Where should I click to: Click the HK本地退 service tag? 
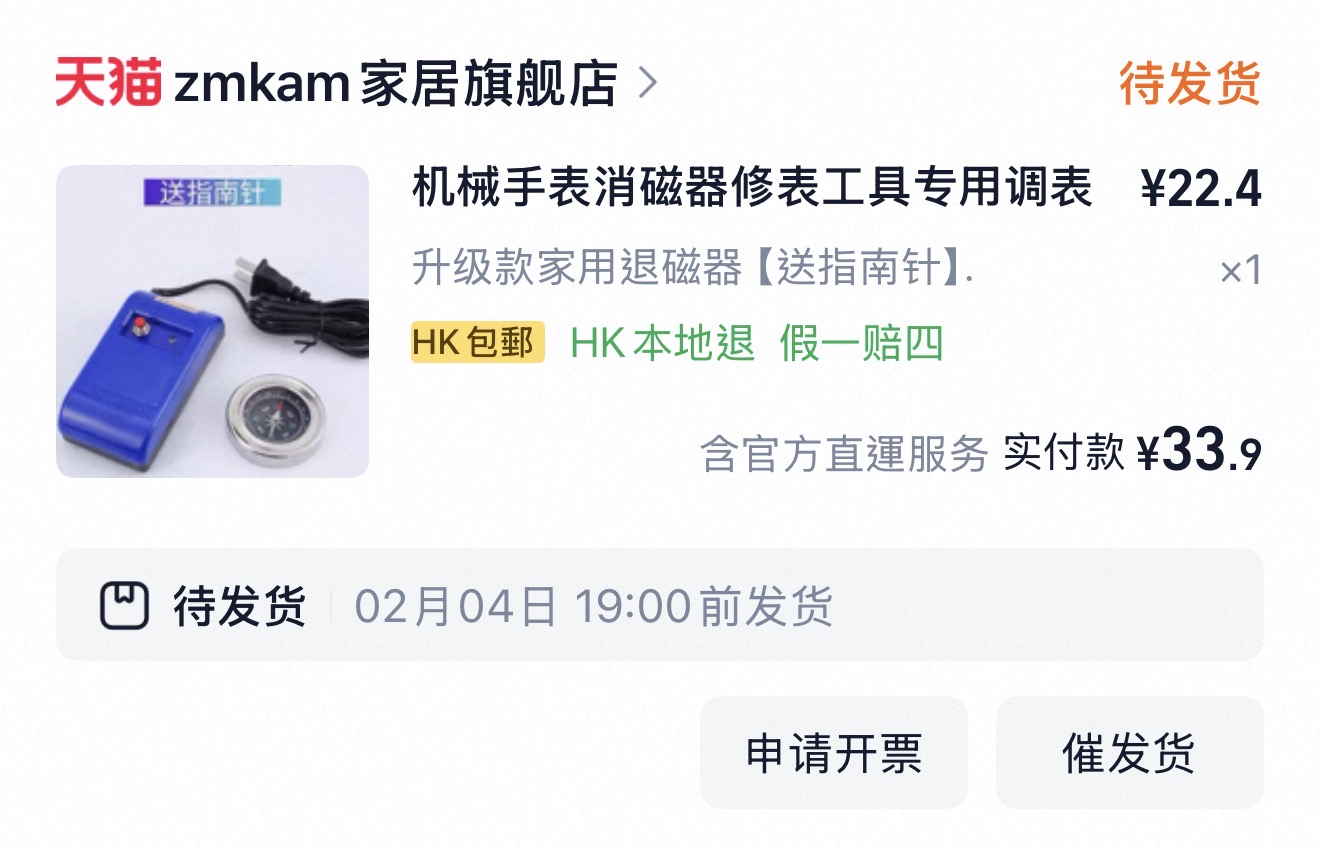point(662,343)
